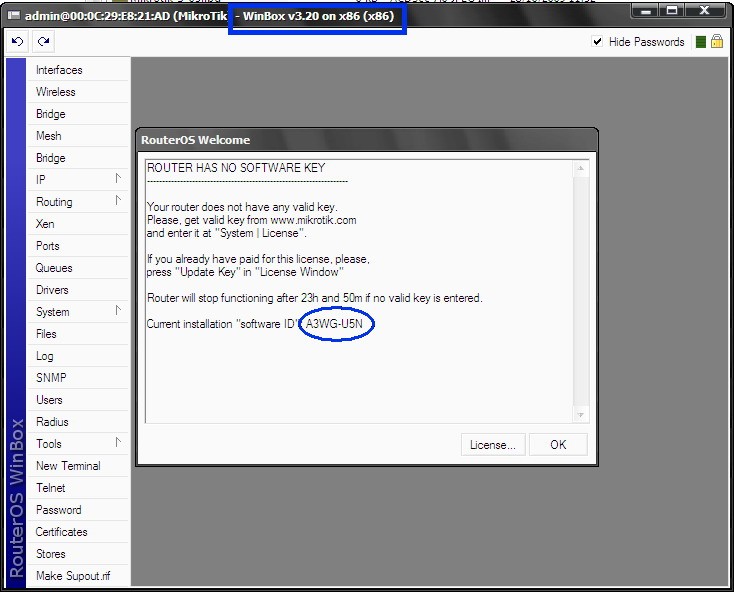
Task: Expand the System submenu arrow
Action: coord(118,310)
